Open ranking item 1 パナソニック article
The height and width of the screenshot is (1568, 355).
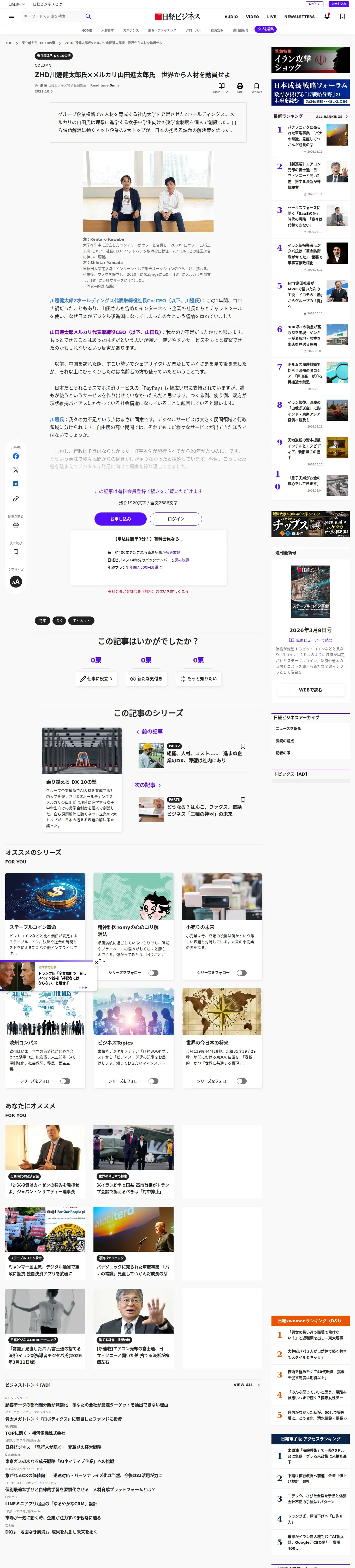tap(310, 139)
